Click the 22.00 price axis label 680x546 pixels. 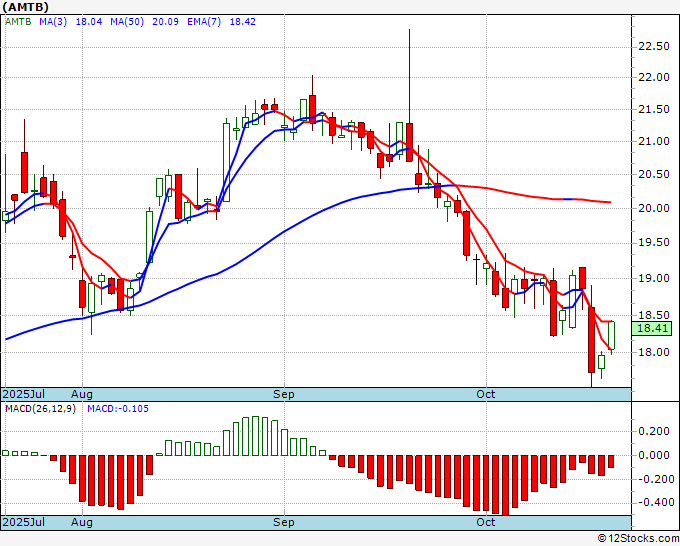[654, 78]
